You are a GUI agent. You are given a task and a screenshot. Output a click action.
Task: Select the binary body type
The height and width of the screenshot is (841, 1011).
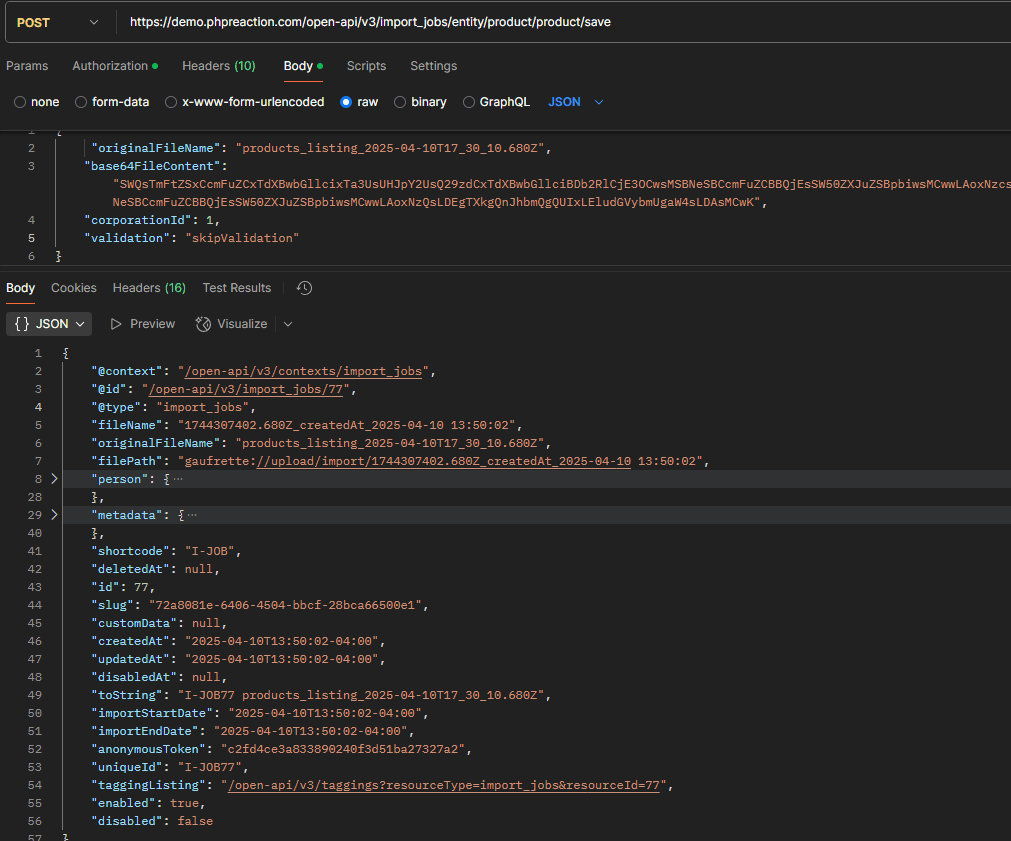(x=420, y=102)
